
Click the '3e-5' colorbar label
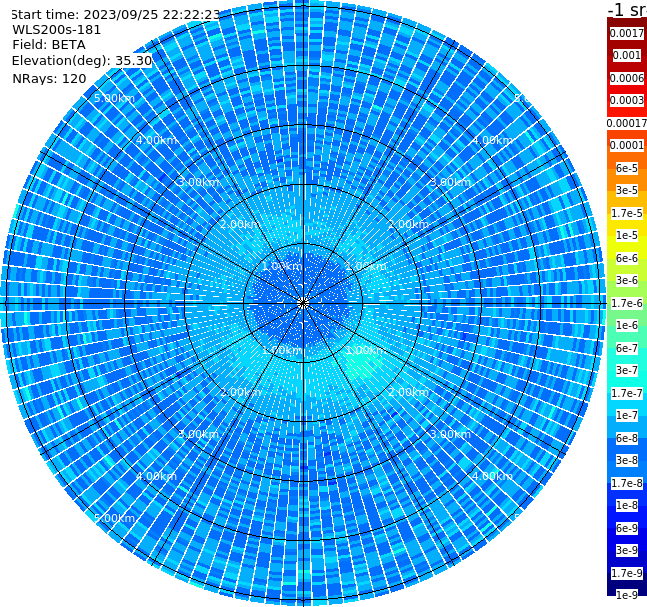627,190
